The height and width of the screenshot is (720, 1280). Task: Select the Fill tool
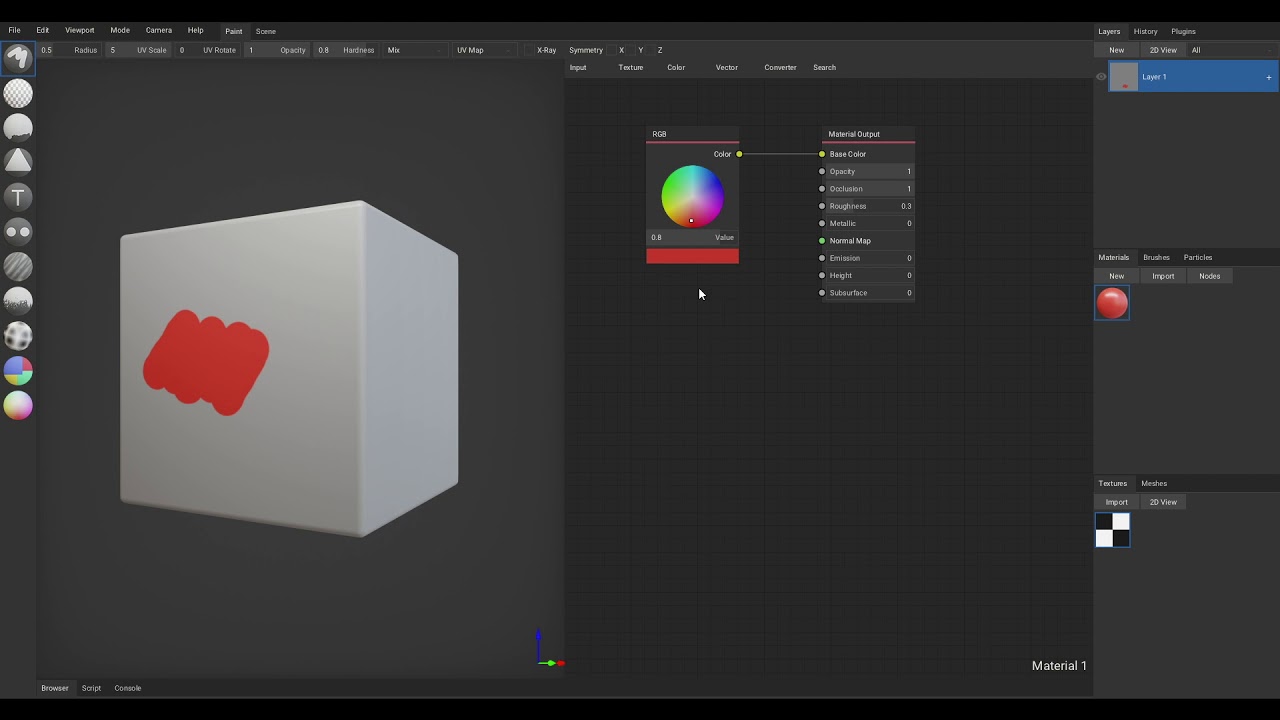pyautogui.click(x=18, y=128)
